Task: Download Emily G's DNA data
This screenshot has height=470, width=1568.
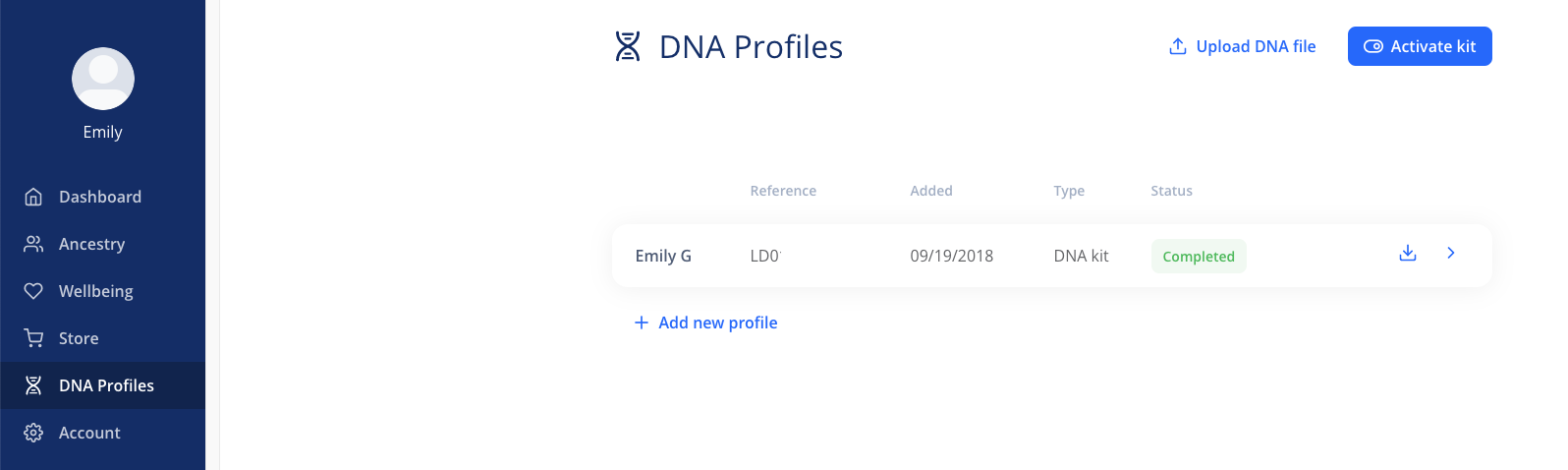Action: [1408, 253]
